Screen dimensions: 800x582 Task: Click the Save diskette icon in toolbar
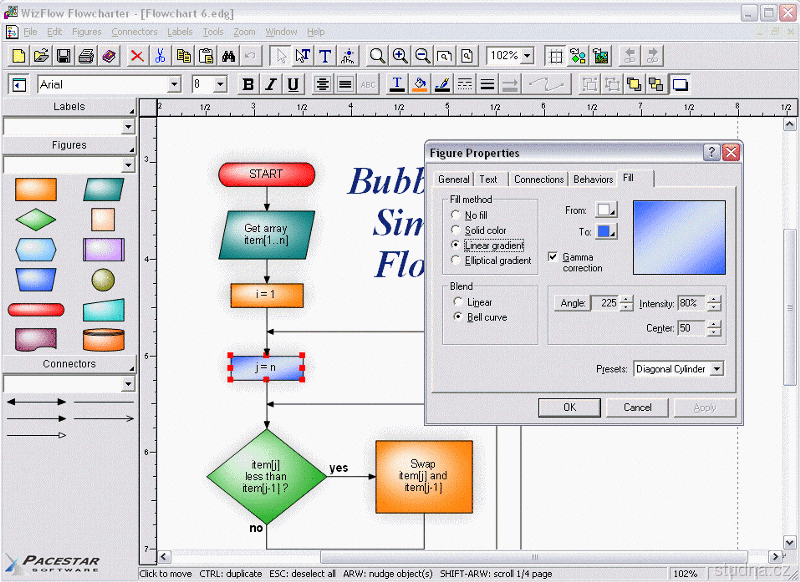(x=63, y=56)
